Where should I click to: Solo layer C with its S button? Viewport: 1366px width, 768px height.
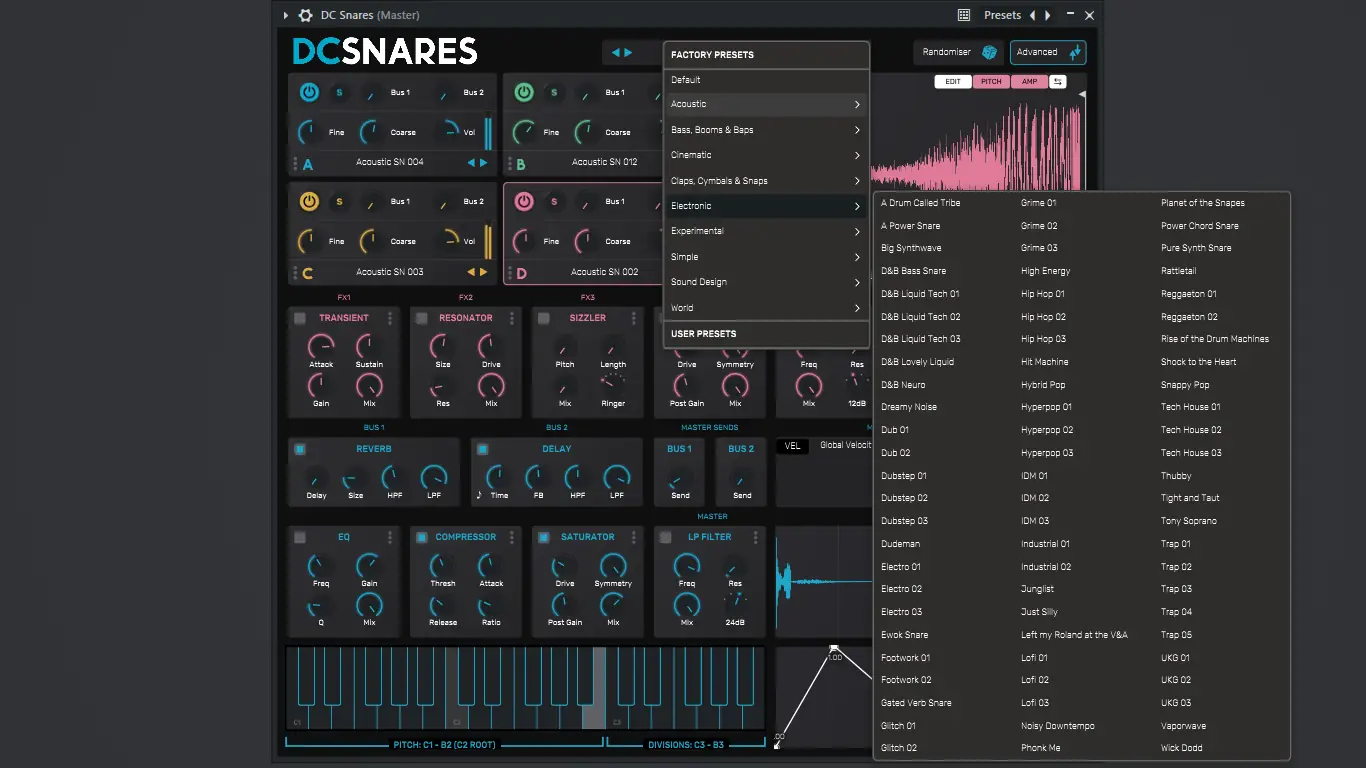(339, 202)
